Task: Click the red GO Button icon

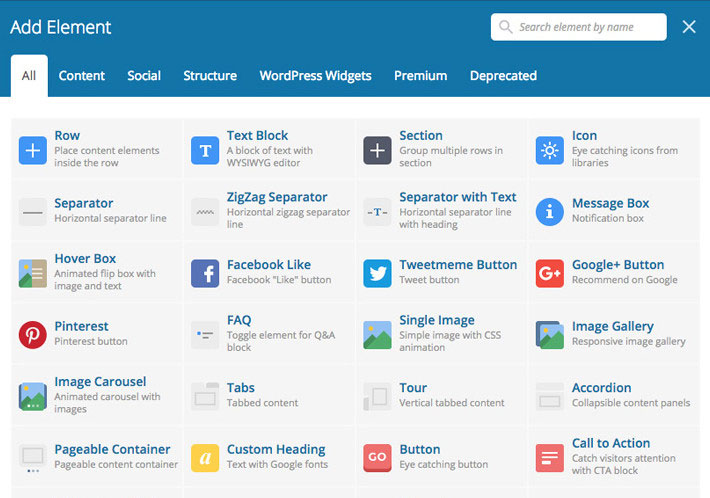Action: click(377, 457)
